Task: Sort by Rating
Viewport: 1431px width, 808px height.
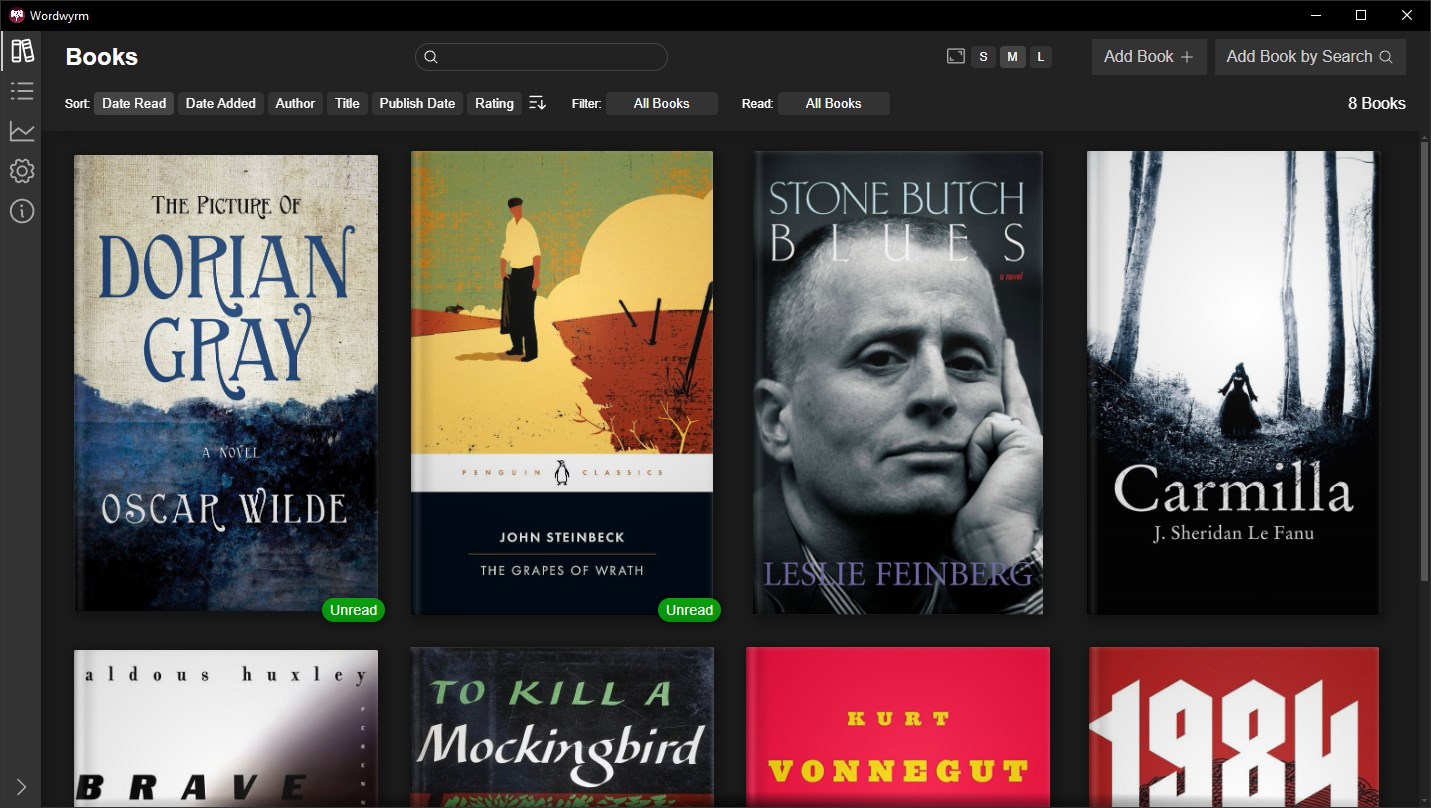Action: (x=494, y=103)
